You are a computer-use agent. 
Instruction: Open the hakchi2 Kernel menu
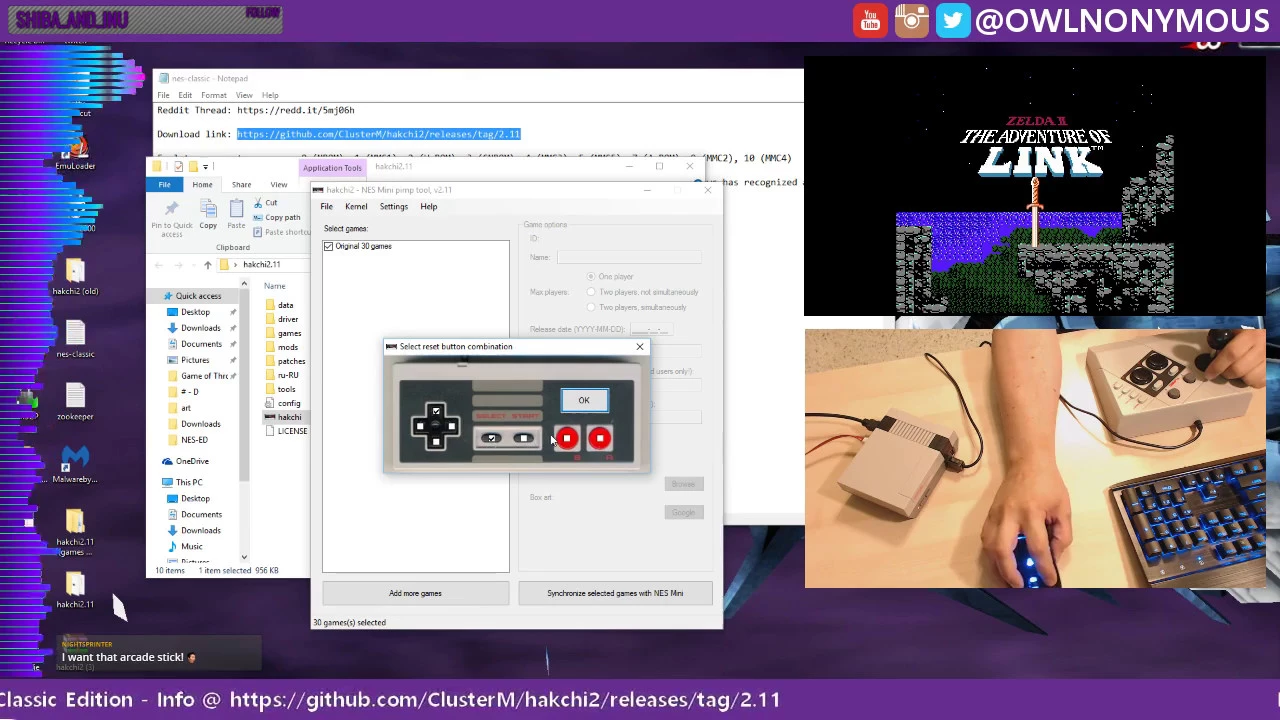click(x=356, y=206)
